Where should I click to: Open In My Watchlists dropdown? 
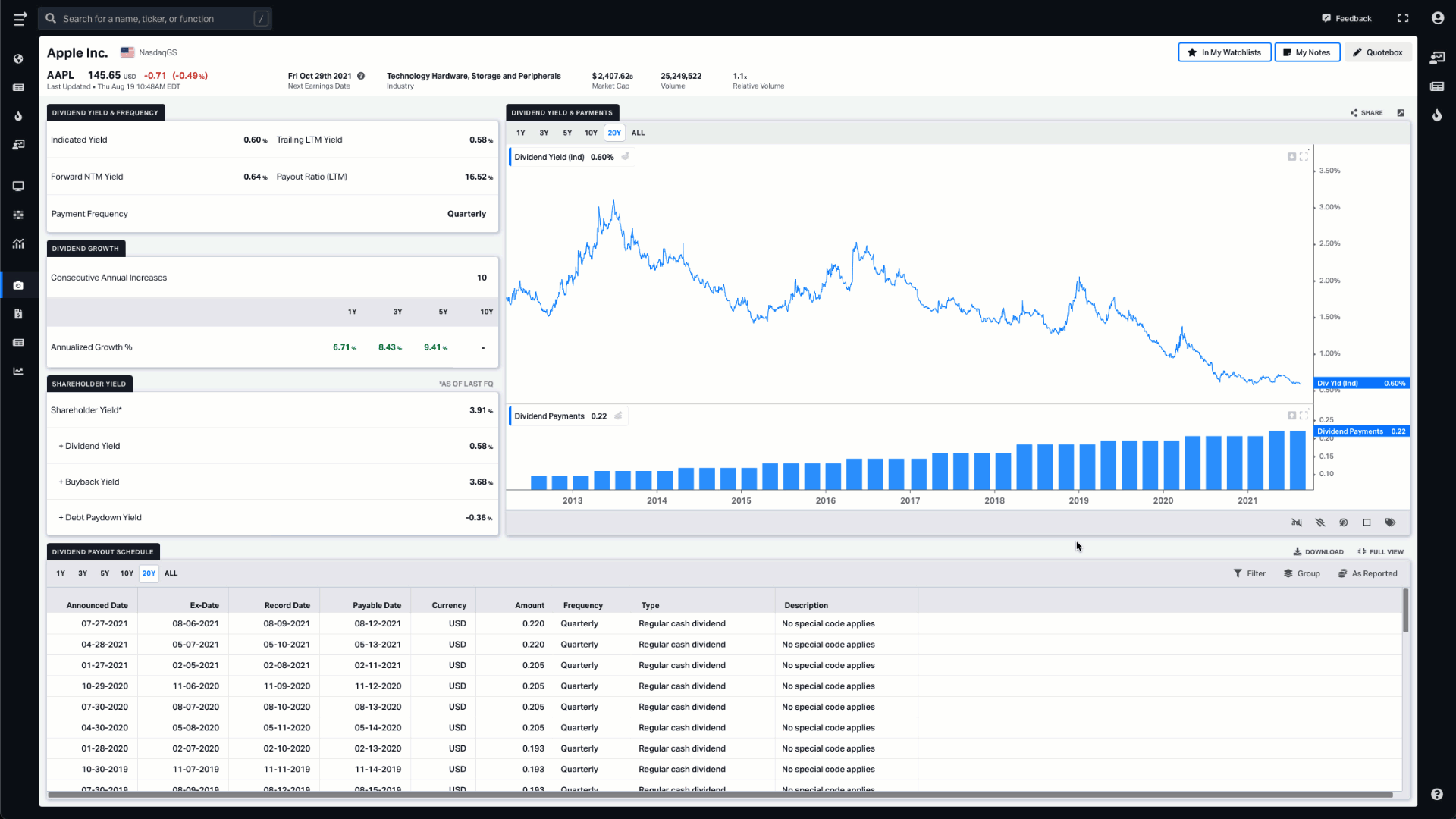click(x=1224, y=52)
